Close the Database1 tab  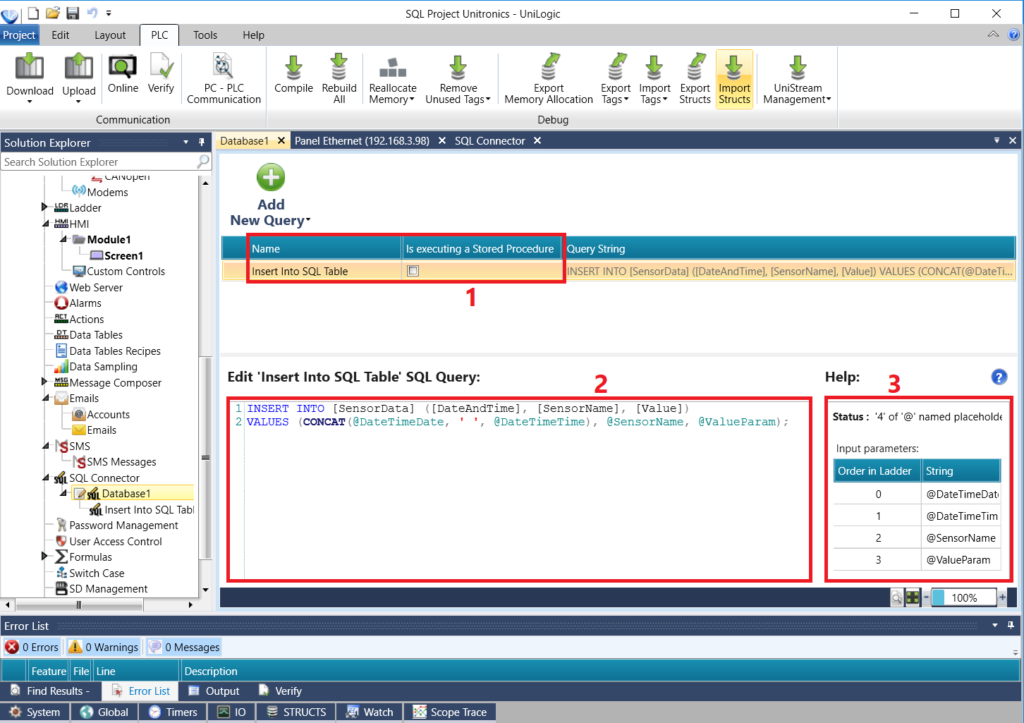tap(281, 140)
